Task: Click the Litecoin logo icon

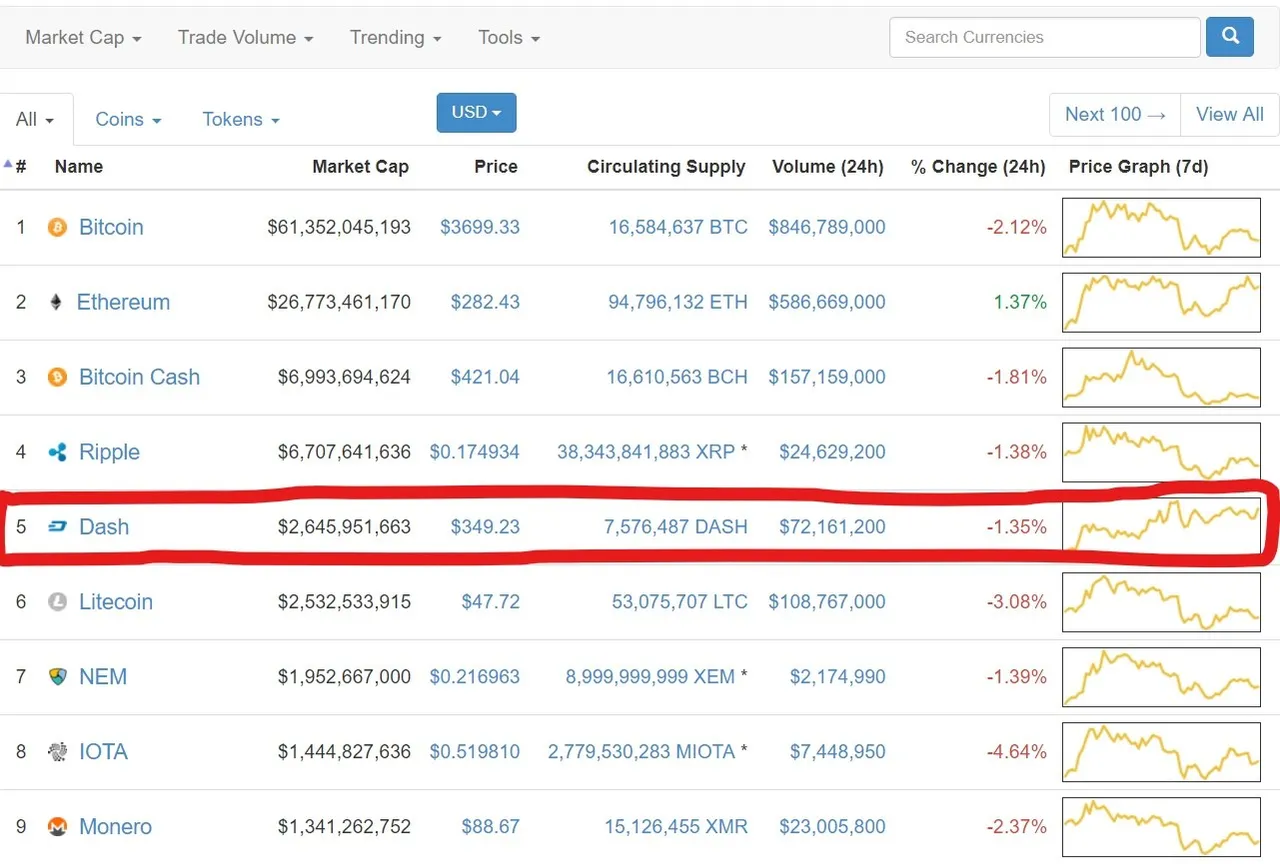Action: coord(58,602)
